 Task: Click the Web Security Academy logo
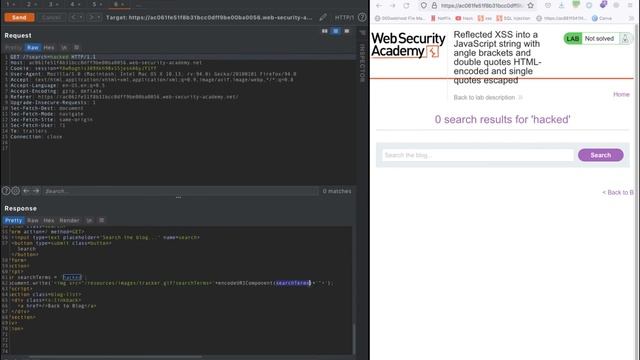click(x=408, y=45)
